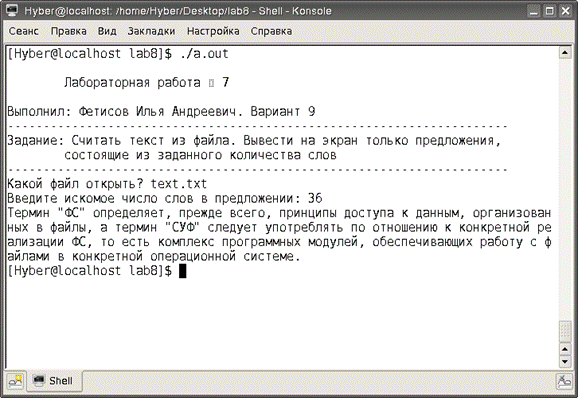Click the 'Задание: Считать текст' line

(254, 140)
